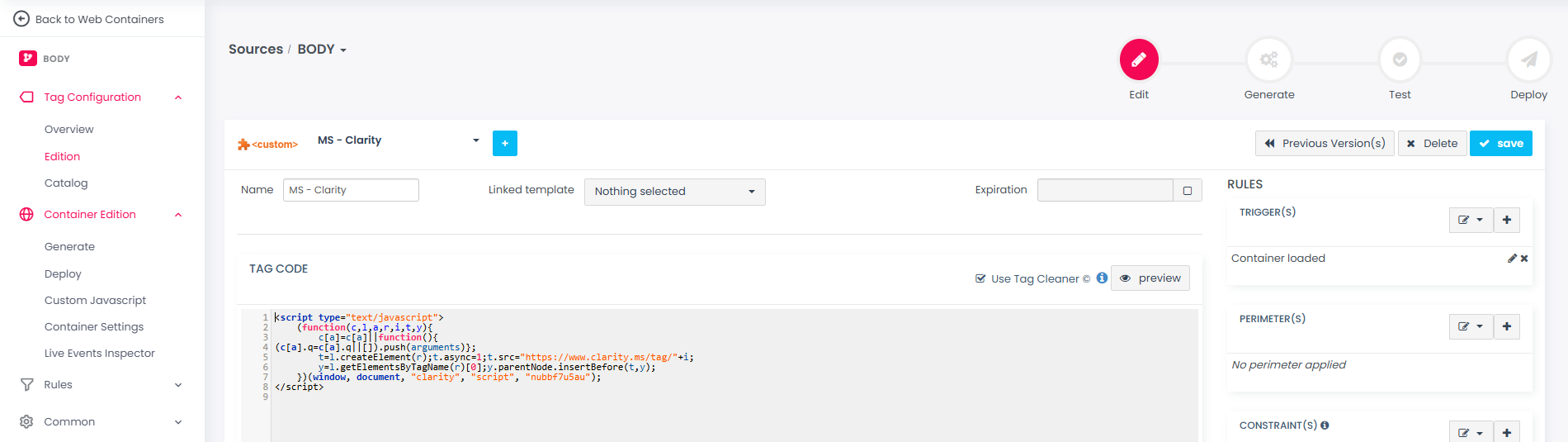Image resolution: width=1568 pixels, height=442 pixels.
Task: Click the save button
Action: 1500,143
